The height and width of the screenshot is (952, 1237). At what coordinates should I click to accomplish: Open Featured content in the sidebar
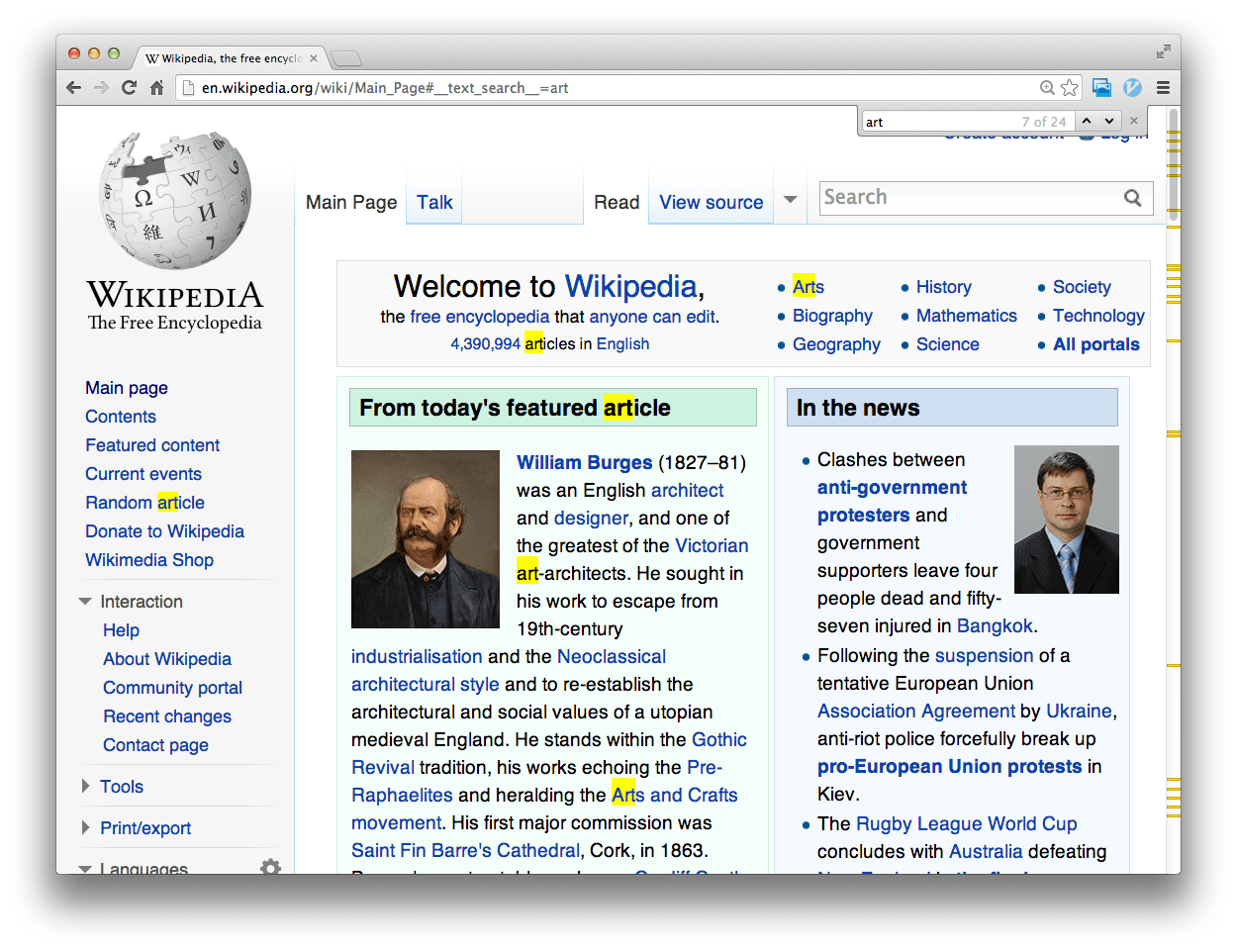(152, 445)
